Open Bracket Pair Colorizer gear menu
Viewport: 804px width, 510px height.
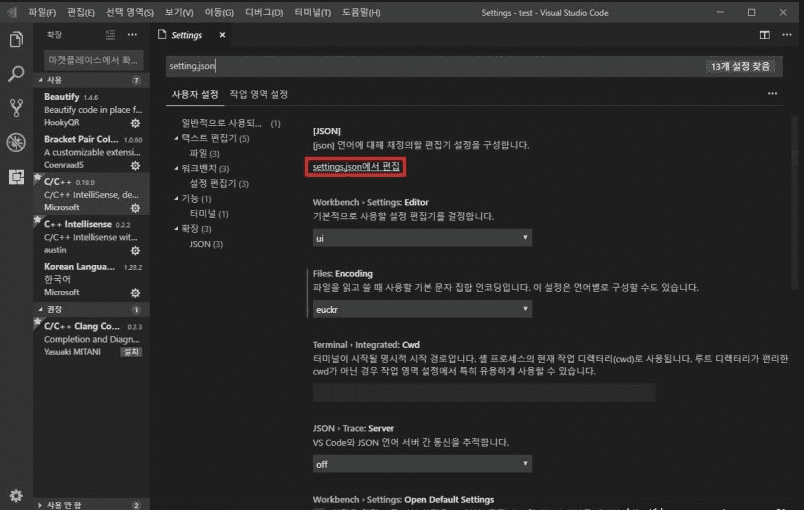point(135,166)
